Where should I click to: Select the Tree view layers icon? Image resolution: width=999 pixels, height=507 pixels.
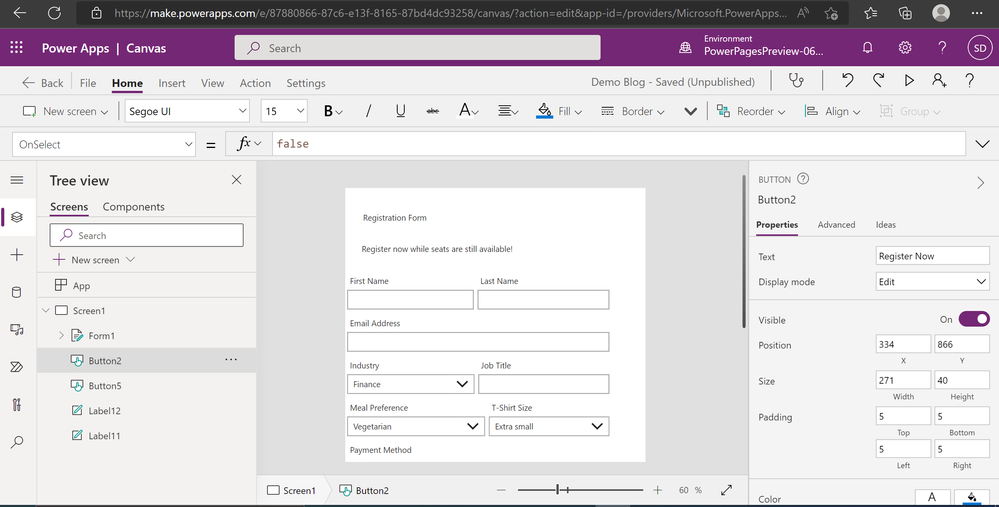tap(17, 217)
